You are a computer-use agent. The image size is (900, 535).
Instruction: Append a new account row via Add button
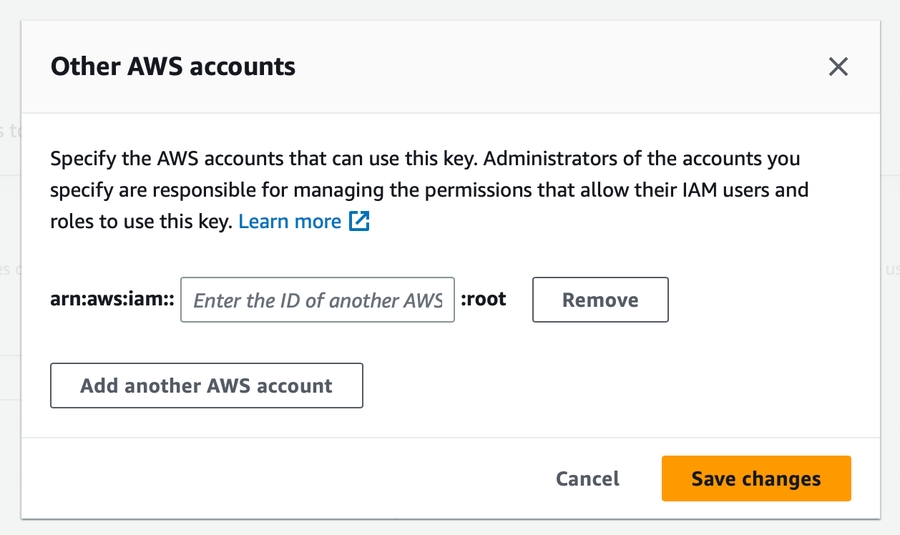click(x=206, y=386)
